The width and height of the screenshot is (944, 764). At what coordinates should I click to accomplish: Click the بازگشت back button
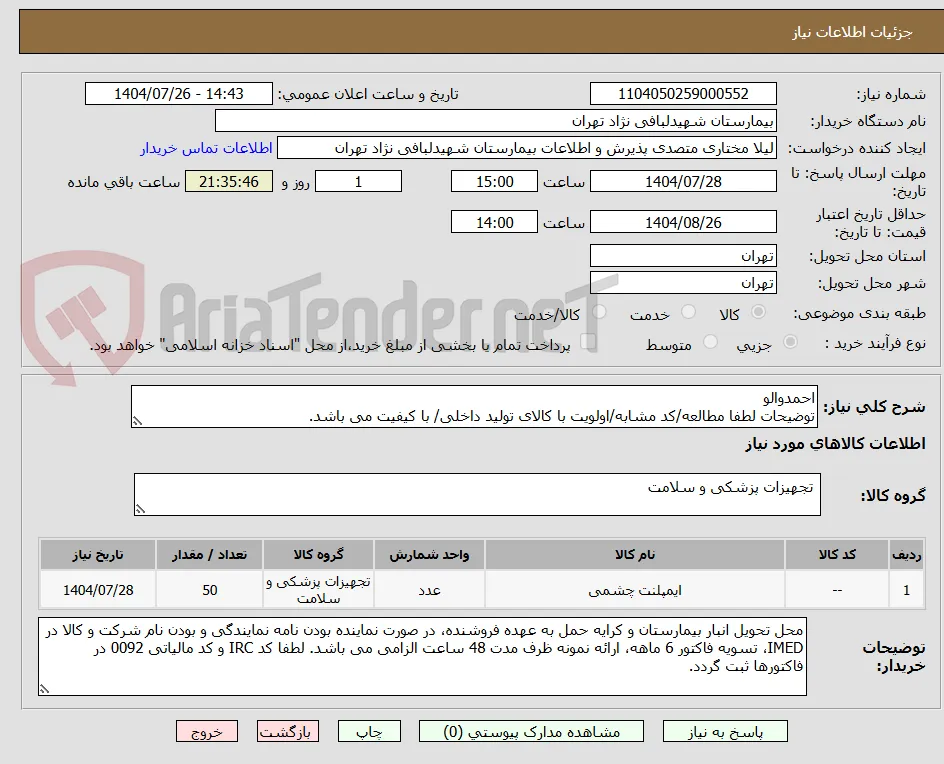pos(288,731)
